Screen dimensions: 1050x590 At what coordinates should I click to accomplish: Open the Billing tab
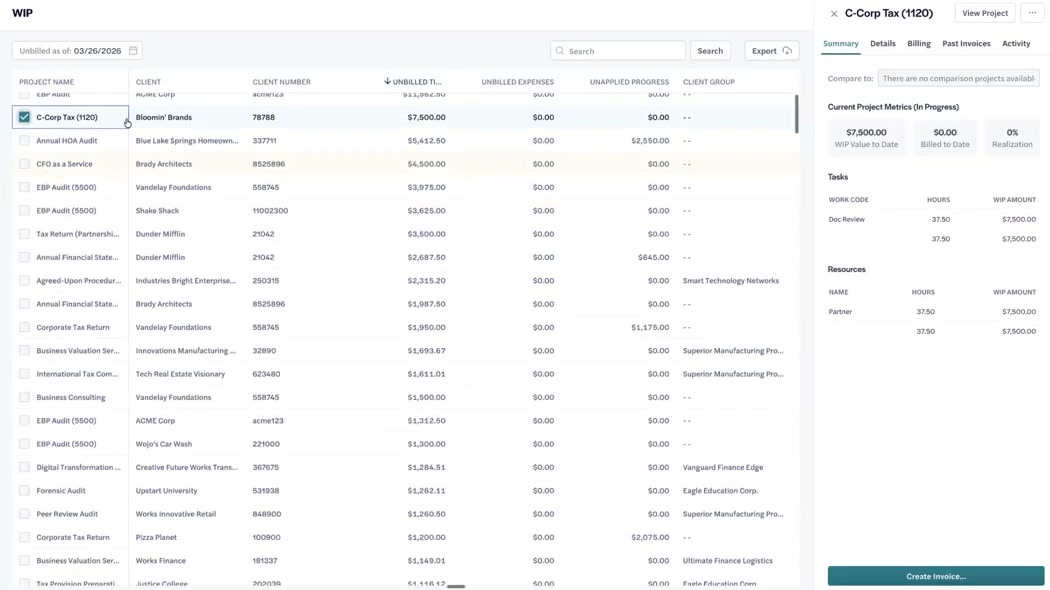(919, 44)
